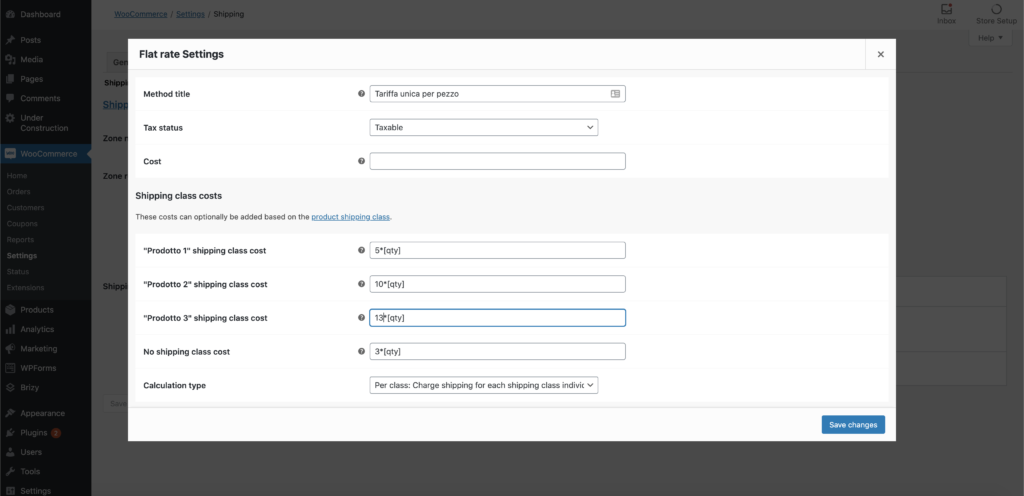Close the Flat rate Settings dialog
The height and width of the screenshot is (496, 1024).
880,54
